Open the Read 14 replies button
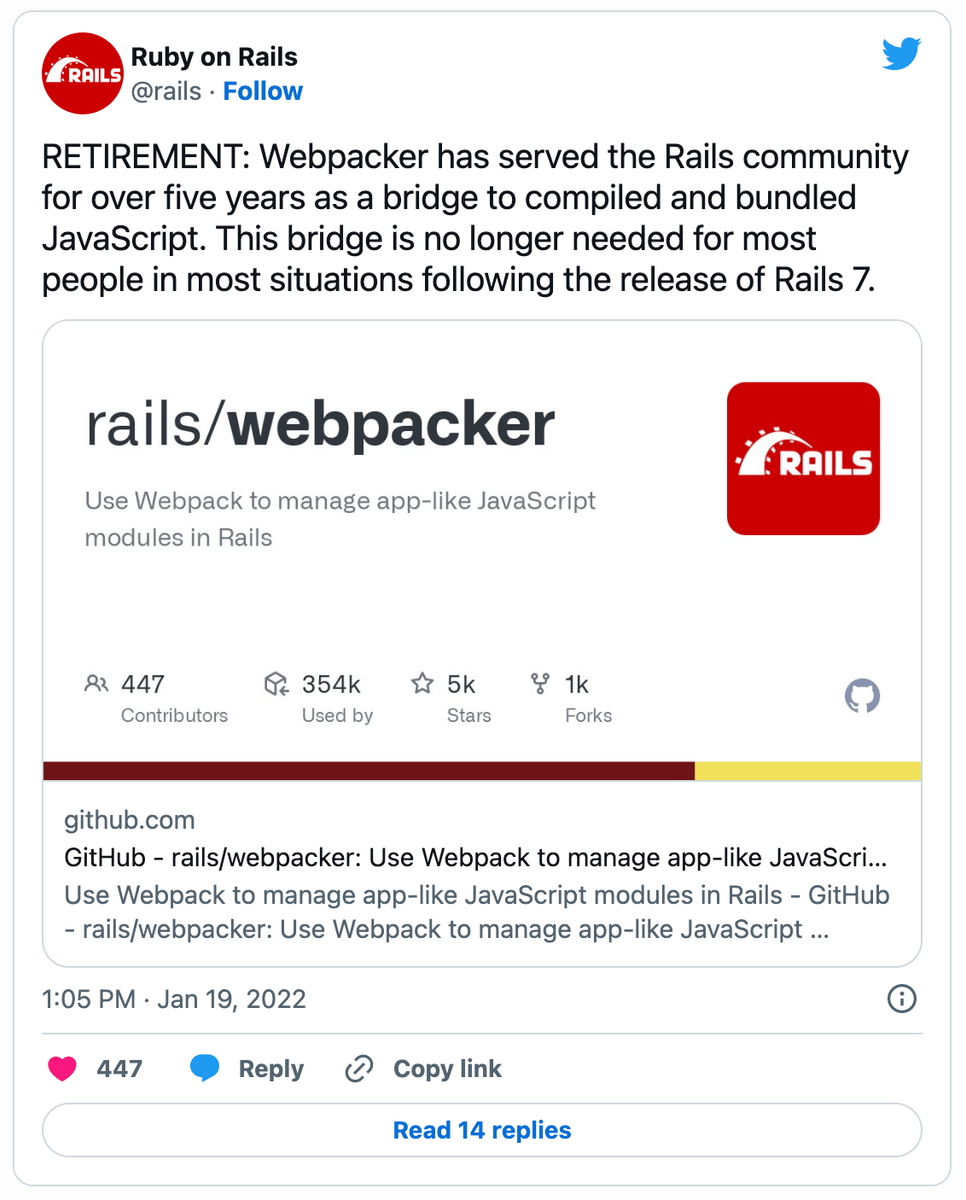Viewport: 966px width, 1200px height. click(482, 1130)
